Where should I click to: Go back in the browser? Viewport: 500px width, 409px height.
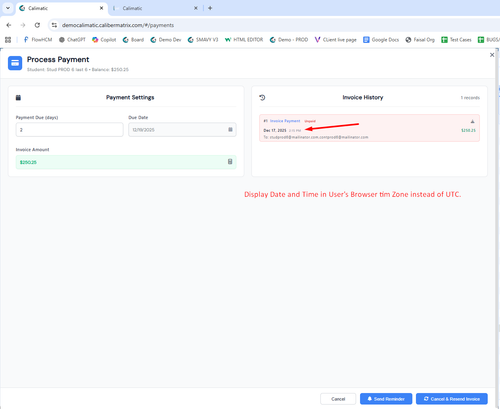click(9, 25)
